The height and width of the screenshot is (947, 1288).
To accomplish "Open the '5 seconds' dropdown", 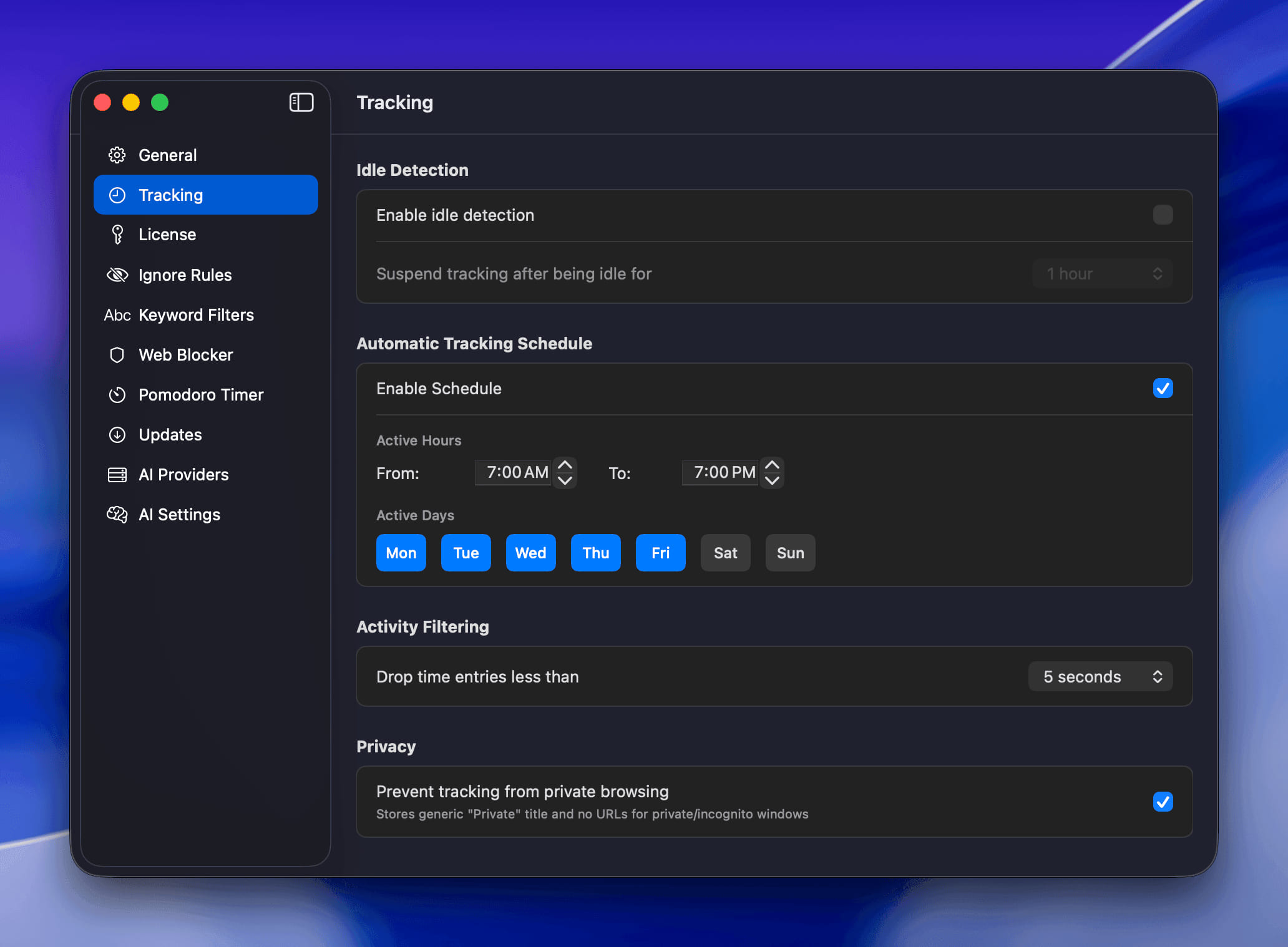I will (1100, 677).
